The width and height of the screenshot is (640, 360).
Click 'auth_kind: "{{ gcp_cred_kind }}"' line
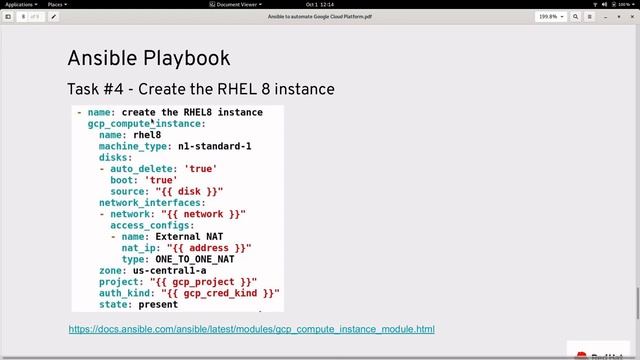[189, 293]
